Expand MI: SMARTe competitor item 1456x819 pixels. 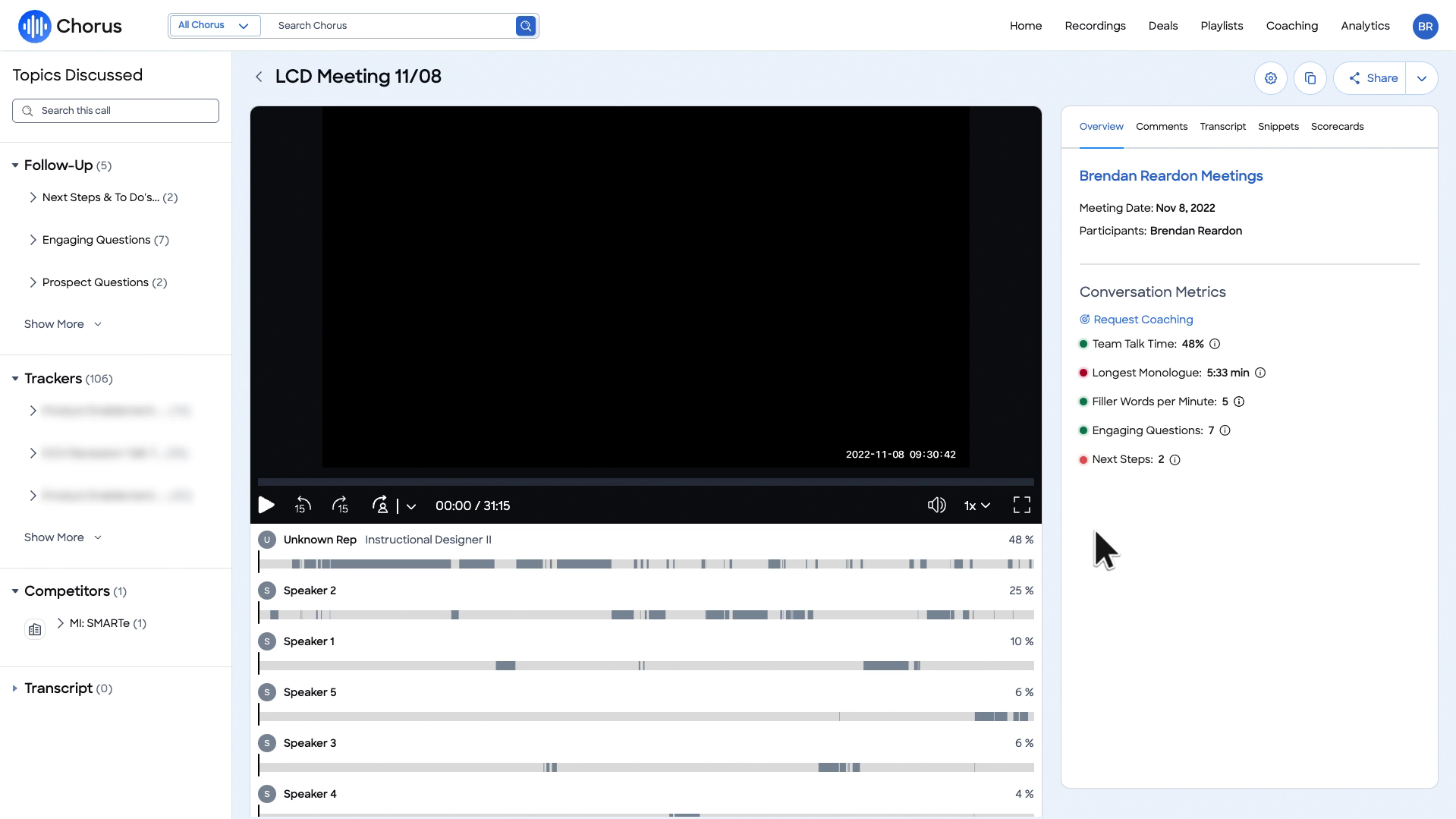[x=60, y=623]
